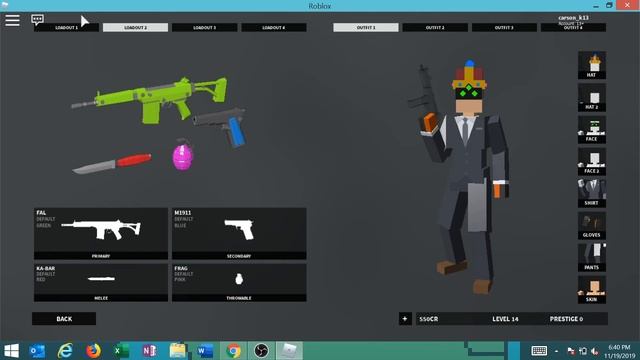This screenshot has width=640, height=360.
Task: Open the Face slot icon
Action: (591, 129)
